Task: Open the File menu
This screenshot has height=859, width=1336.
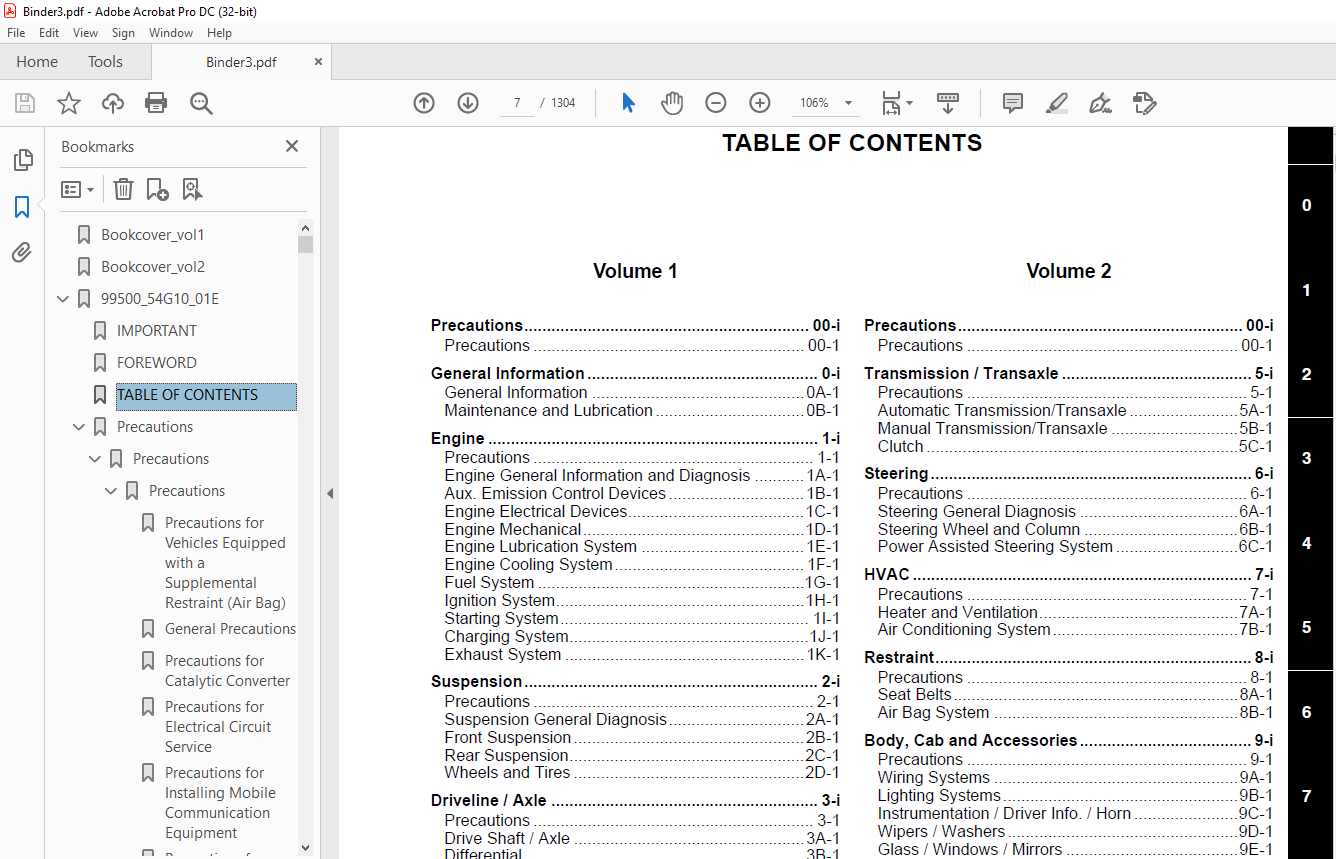Action: (x=16, y=33)
